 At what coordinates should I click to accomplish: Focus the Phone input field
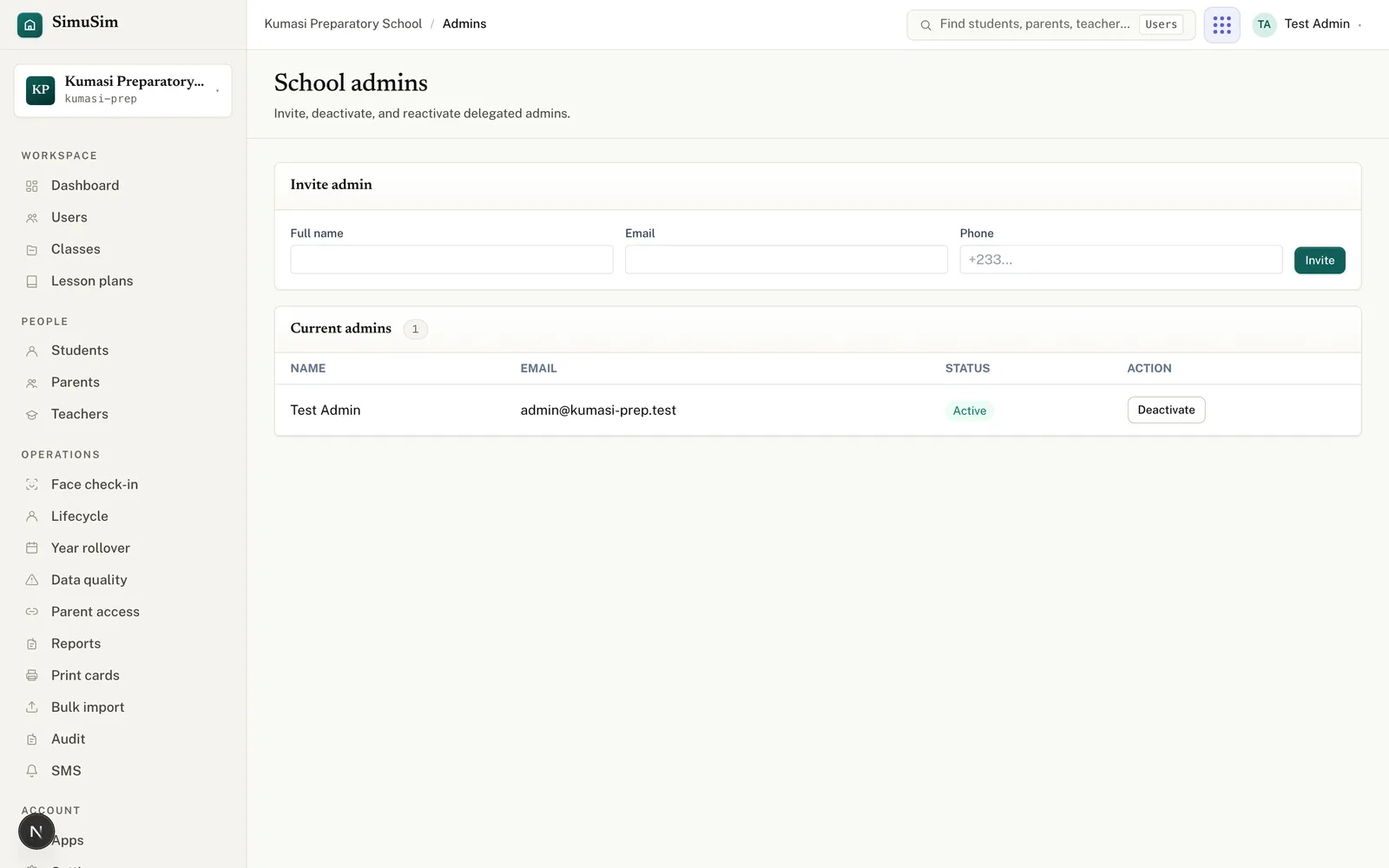pyautogui.click(x=1121, y=260)
